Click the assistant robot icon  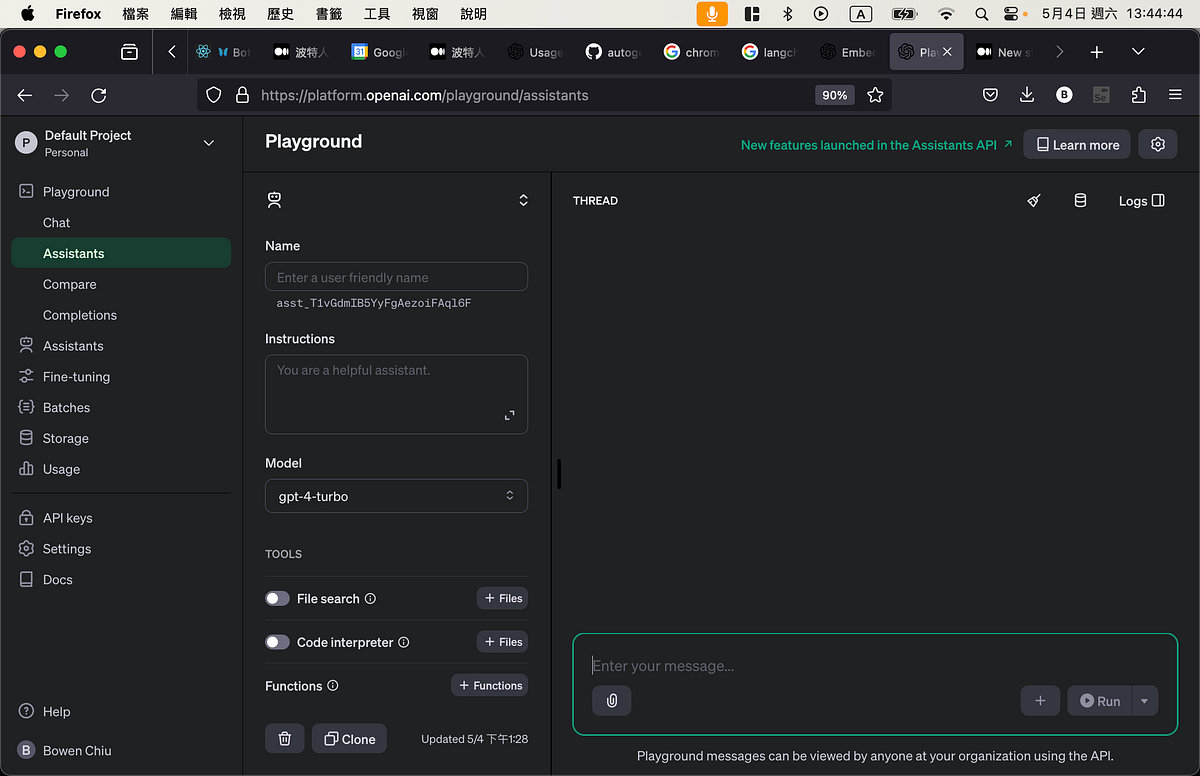pyautogui.click(x=274, y=200)
